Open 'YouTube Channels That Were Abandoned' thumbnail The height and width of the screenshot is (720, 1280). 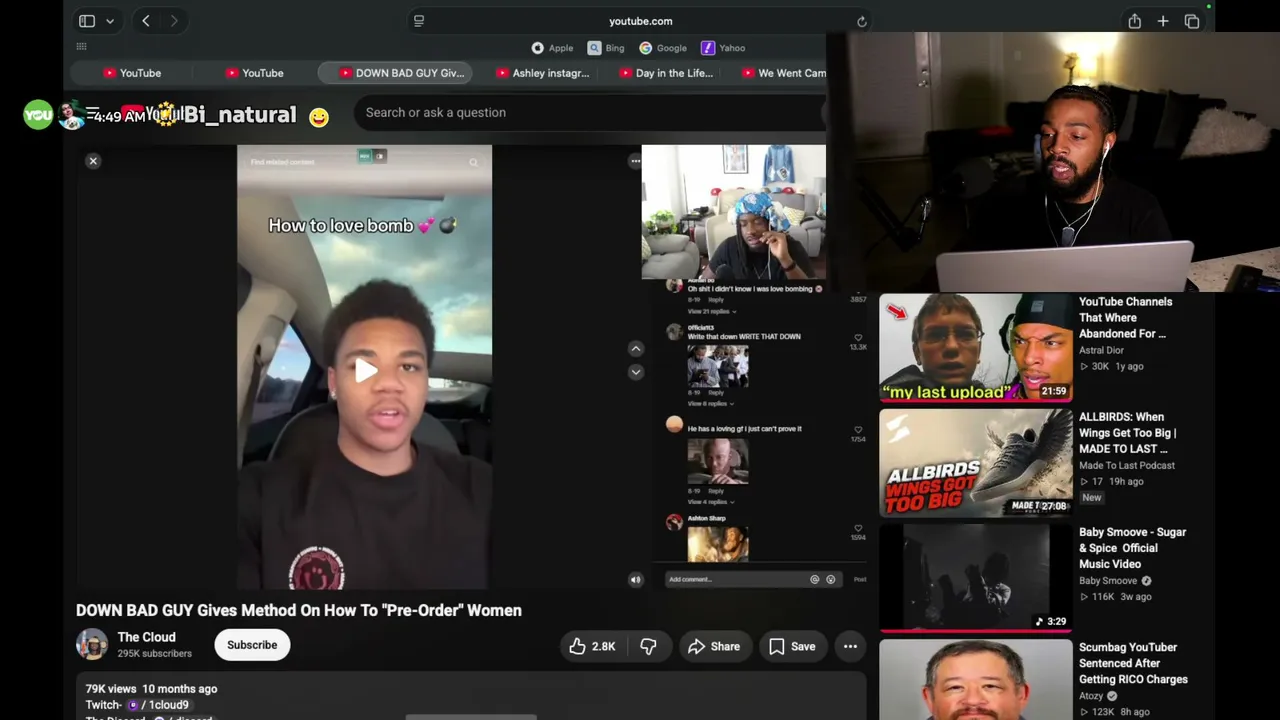(975, 347)
